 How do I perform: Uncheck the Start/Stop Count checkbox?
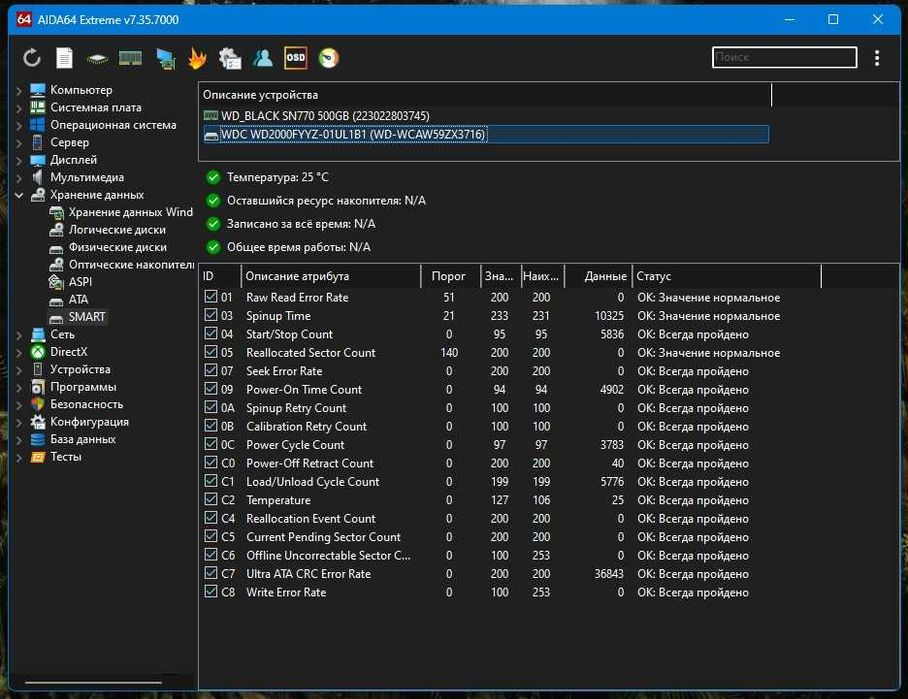click(211, 334)
